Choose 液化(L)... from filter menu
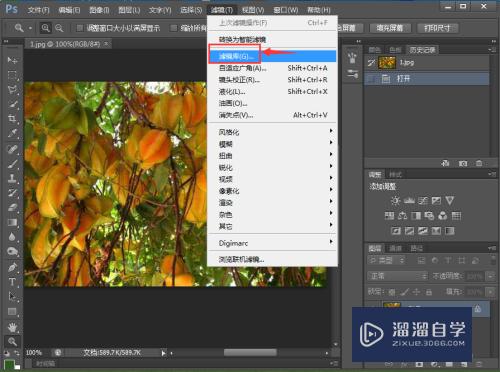 [x=272, y=91]
